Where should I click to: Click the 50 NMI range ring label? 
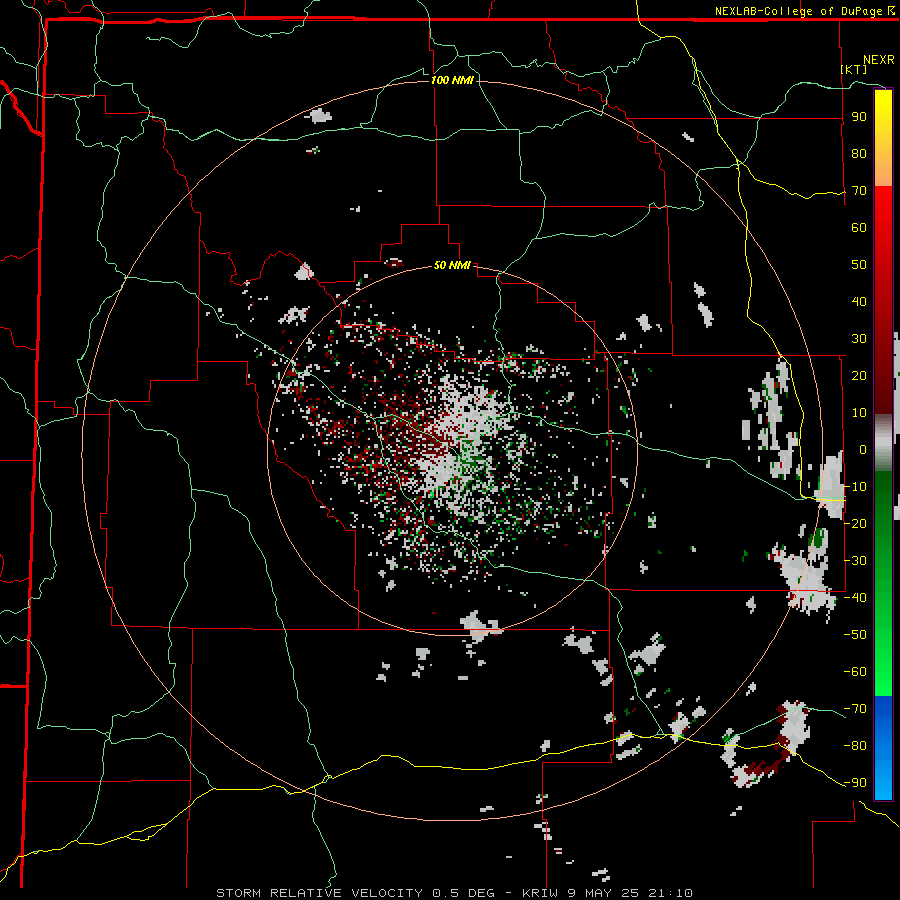click(452, 265)
